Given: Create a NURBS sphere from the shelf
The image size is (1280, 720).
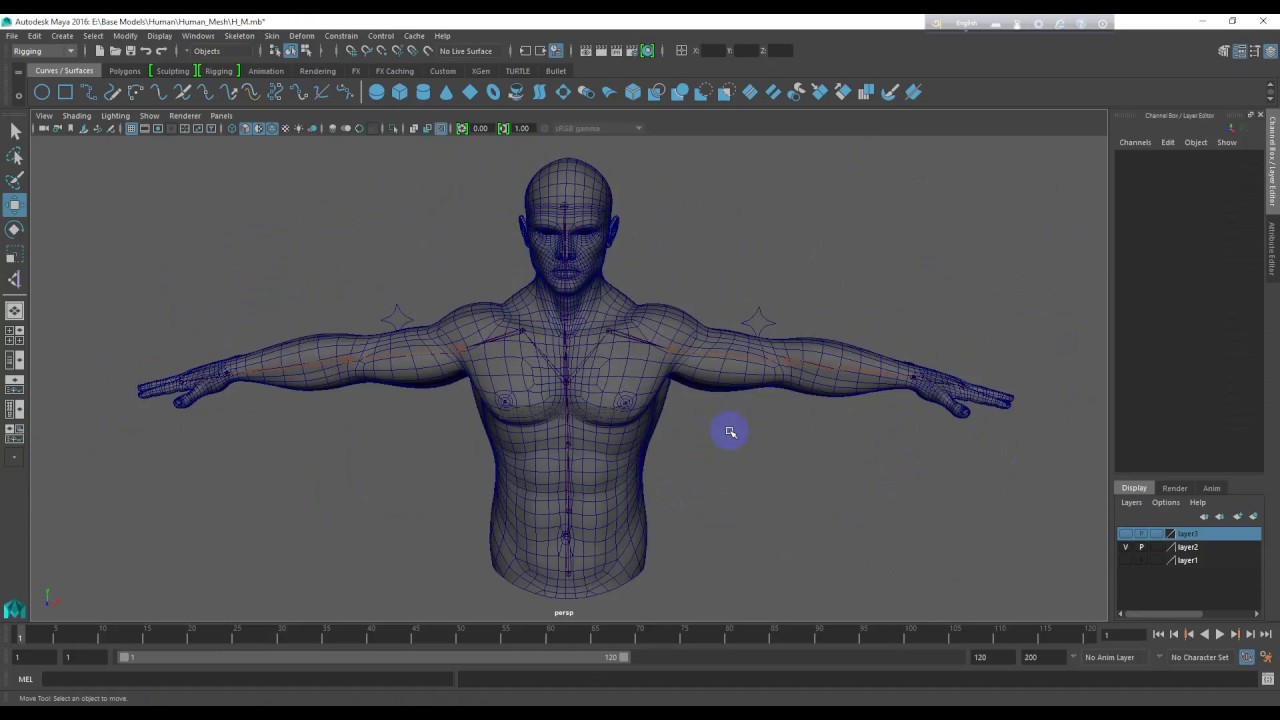Looking at the screenshot, I should coord(376,92).
